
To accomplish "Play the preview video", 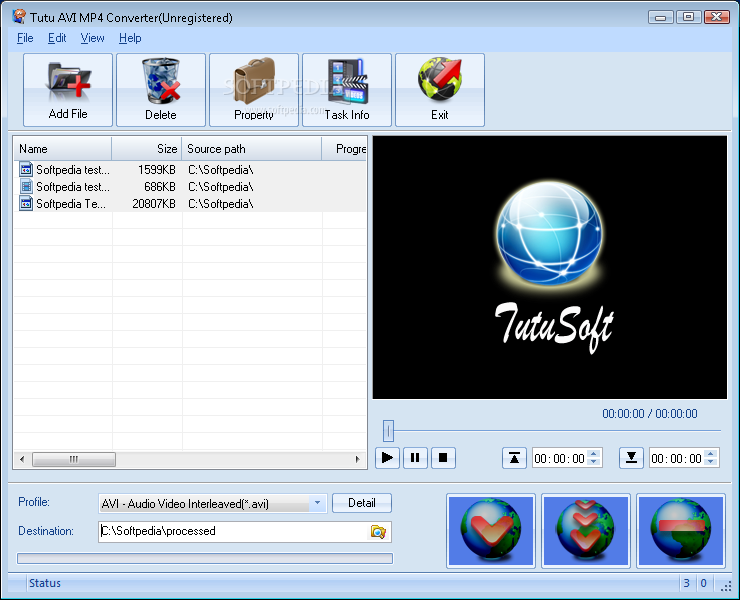I will click(387, 458).
